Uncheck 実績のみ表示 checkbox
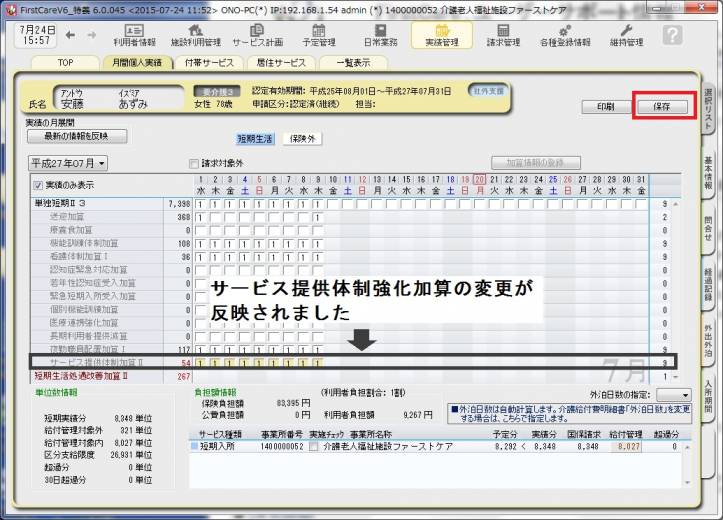This screenshot has height=520, width=723. click(x=39, y=185)
